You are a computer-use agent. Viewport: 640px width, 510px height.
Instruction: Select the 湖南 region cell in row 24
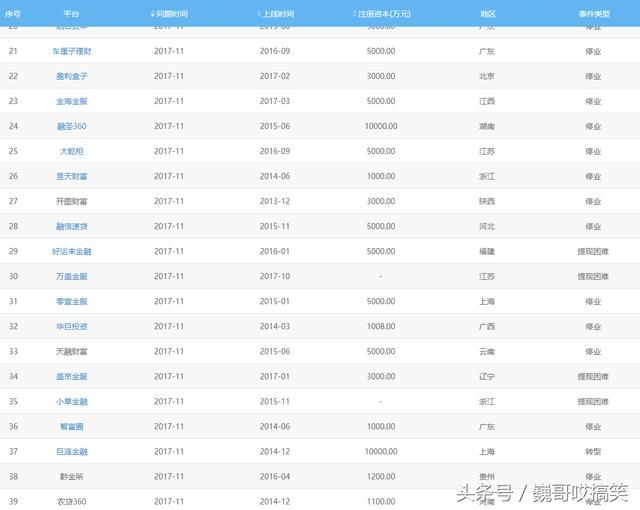point(487,126)
